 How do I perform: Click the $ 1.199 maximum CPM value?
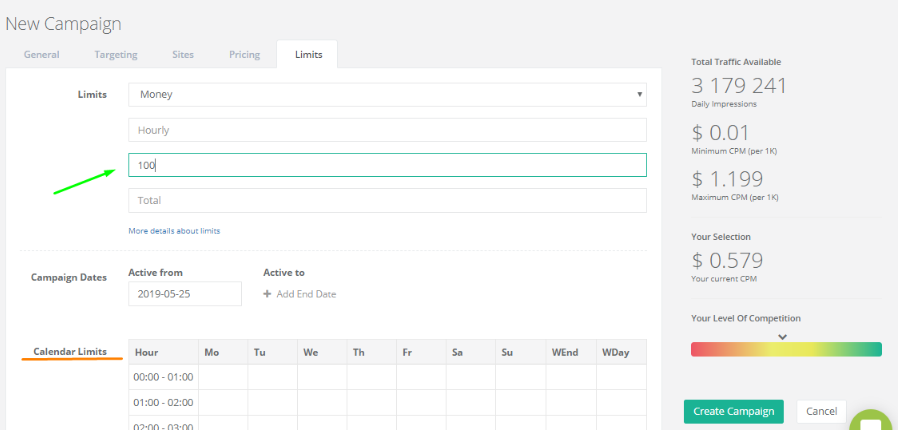coord(727,179)
